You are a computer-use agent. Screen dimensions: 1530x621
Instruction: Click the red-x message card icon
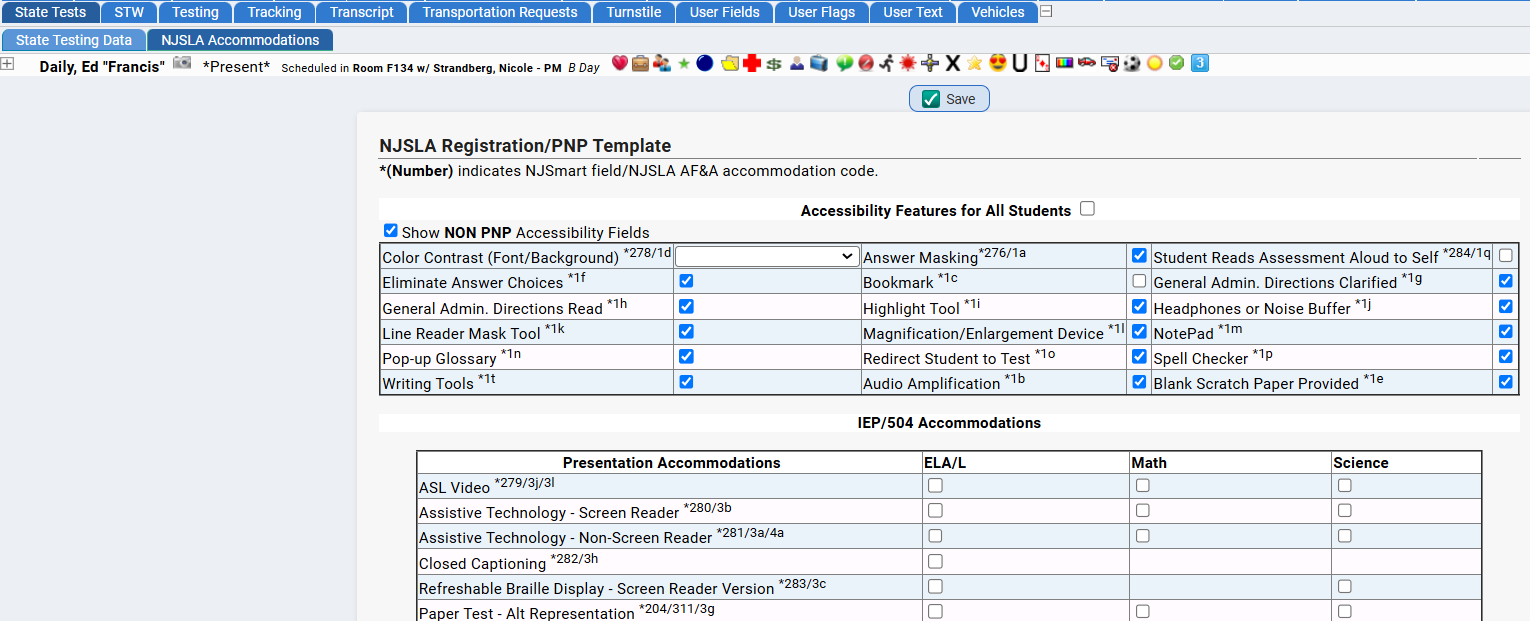point(1109,63)
